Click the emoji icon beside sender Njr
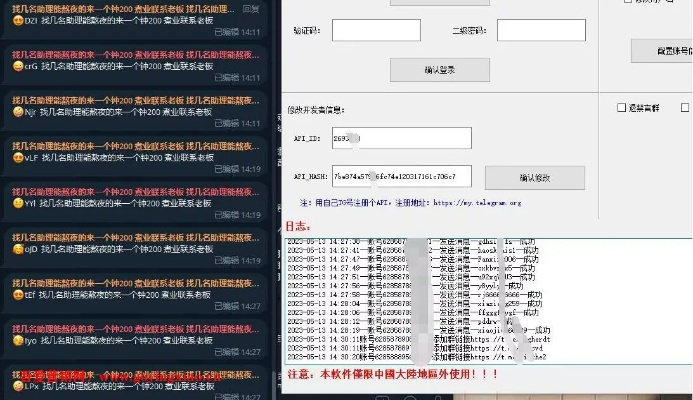 coord(18,113)
